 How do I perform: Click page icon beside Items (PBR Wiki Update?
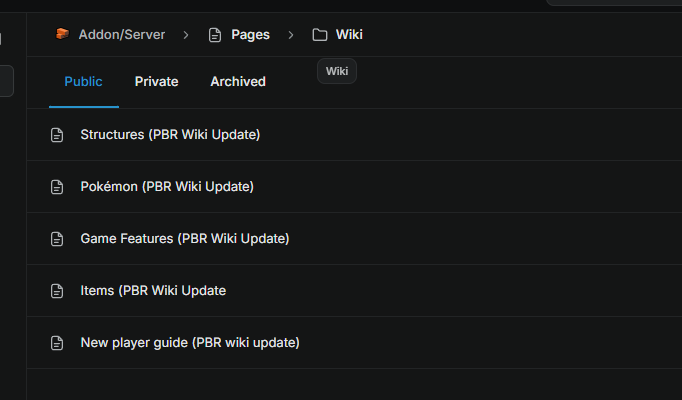(57, 291)
